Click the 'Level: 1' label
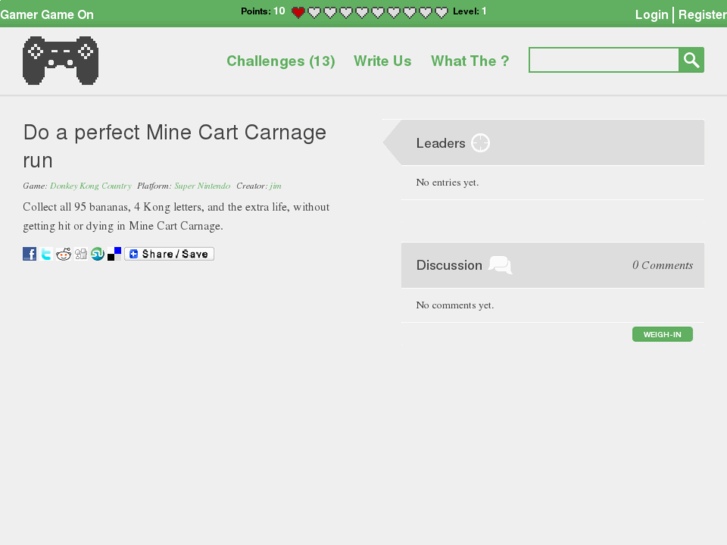This screenshot has width=727, height=545. 470,11
